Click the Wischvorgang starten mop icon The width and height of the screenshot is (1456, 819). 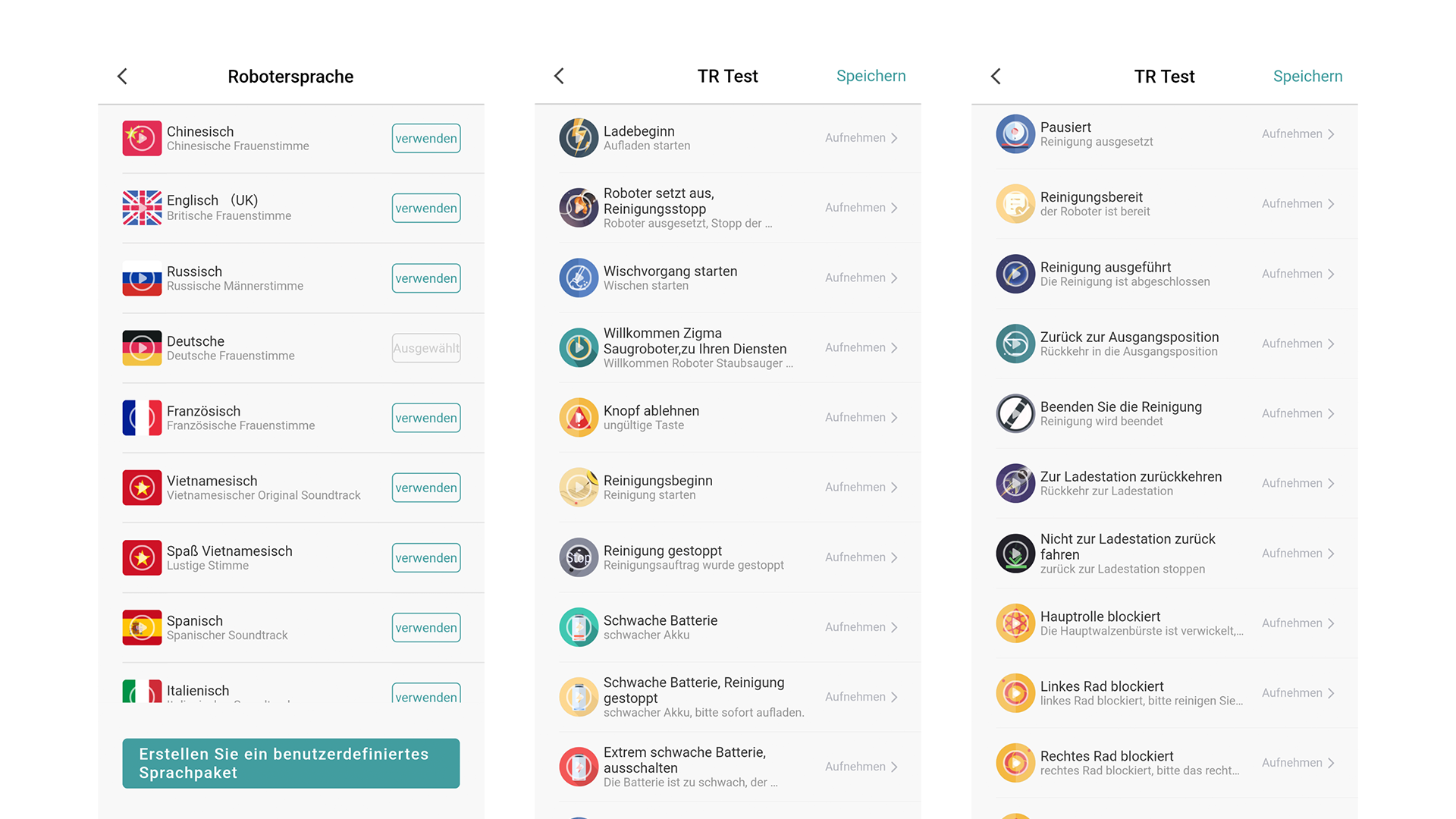579,278
